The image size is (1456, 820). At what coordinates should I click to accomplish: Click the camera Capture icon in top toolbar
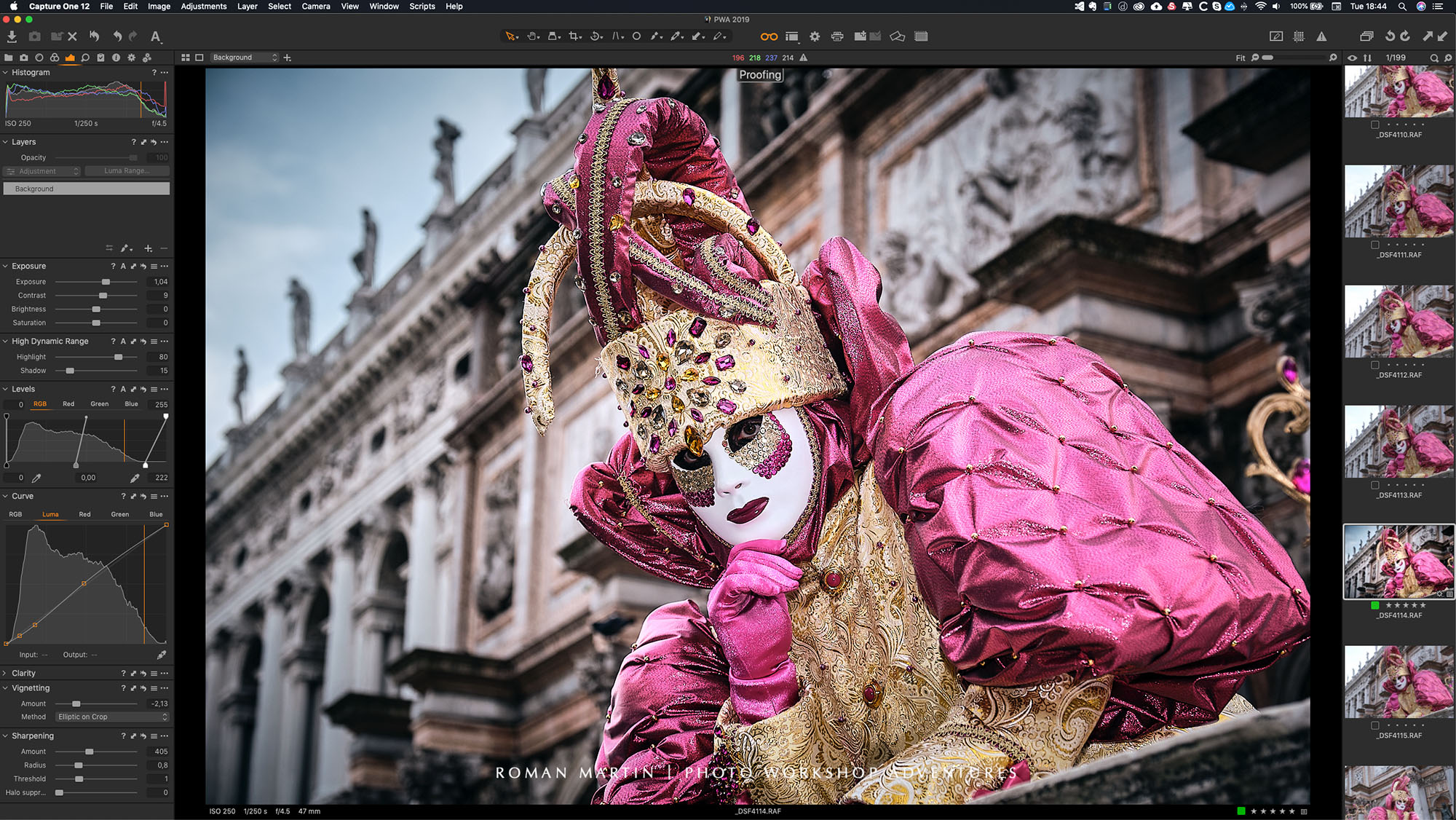pyautogui.click(x=34, y=36)
